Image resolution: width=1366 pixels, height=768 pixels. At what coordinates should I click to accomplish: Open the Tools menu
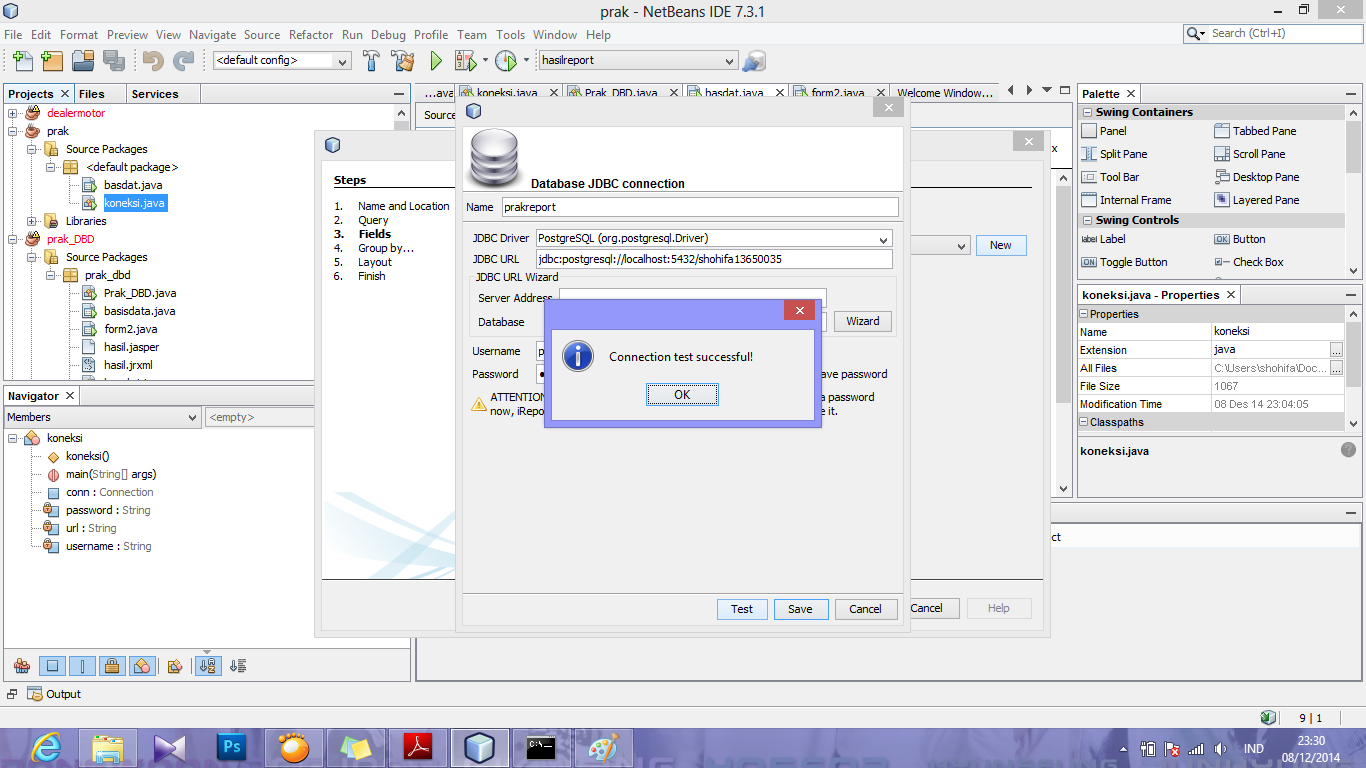click(x=510, y=34)
